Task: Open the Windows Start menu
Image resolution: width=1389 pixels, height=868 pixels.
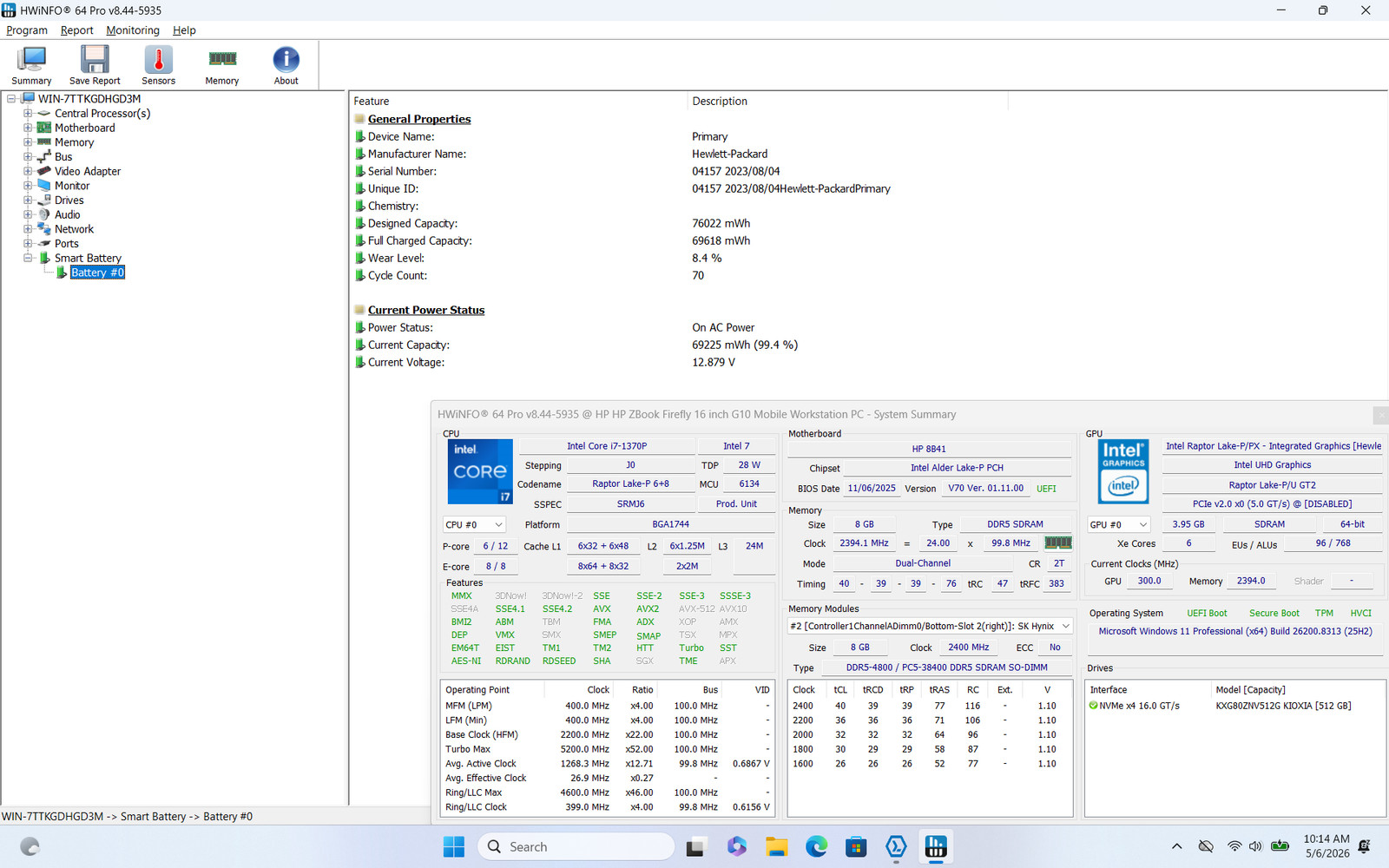Action: point(453,846)
